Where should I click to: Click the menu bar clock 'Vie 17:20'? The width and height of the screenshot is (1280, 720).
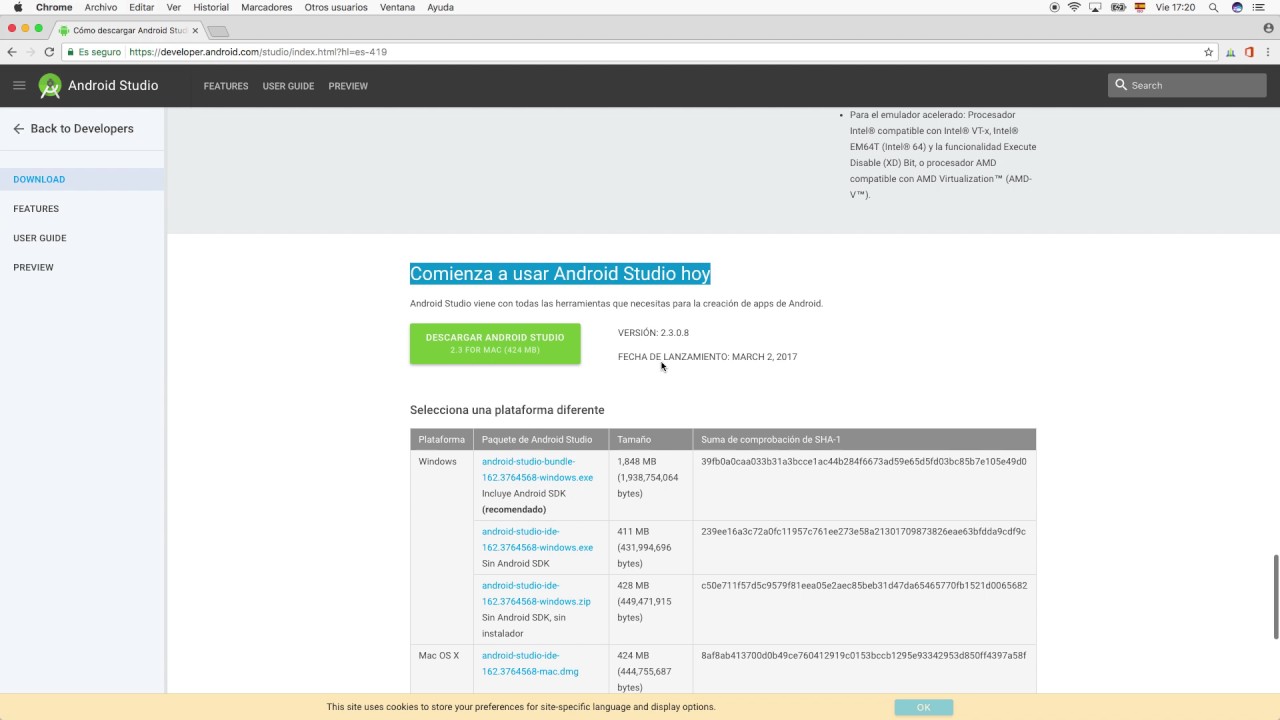pos(1175,7)
